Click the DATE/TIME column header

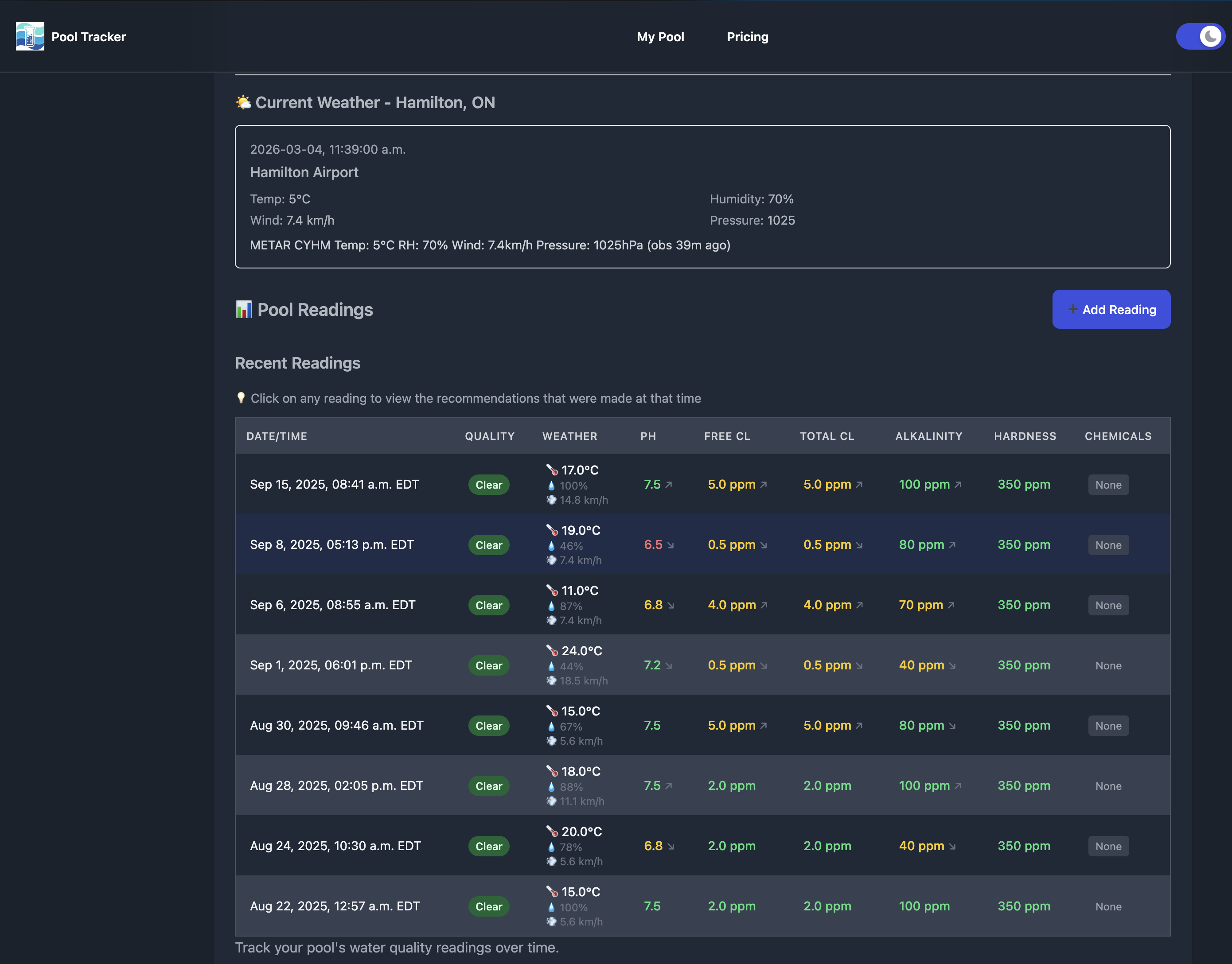(277, 436)
